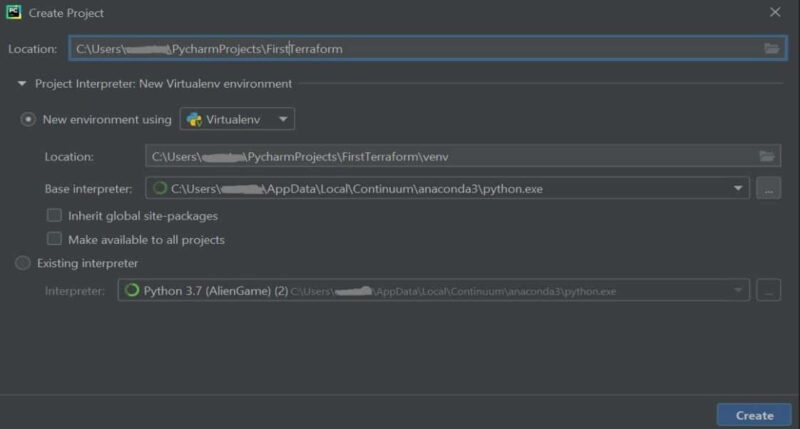Image resolution: width=800 pixels, height=429 pixels.
Task: Click the anaconda3 python.exe base interpreter path
Action: 357,189
